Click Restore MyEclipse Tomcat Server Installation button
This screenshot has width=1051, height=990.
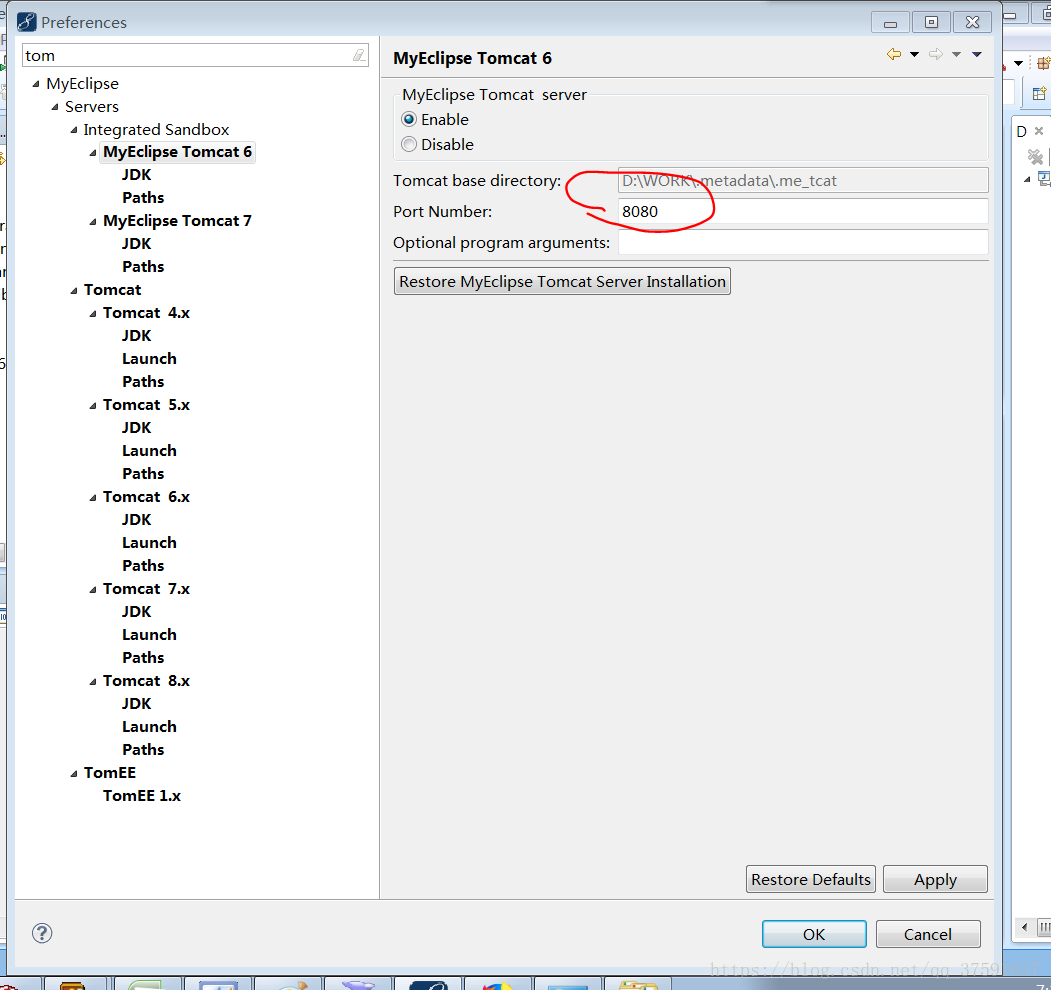coord(562,282)
